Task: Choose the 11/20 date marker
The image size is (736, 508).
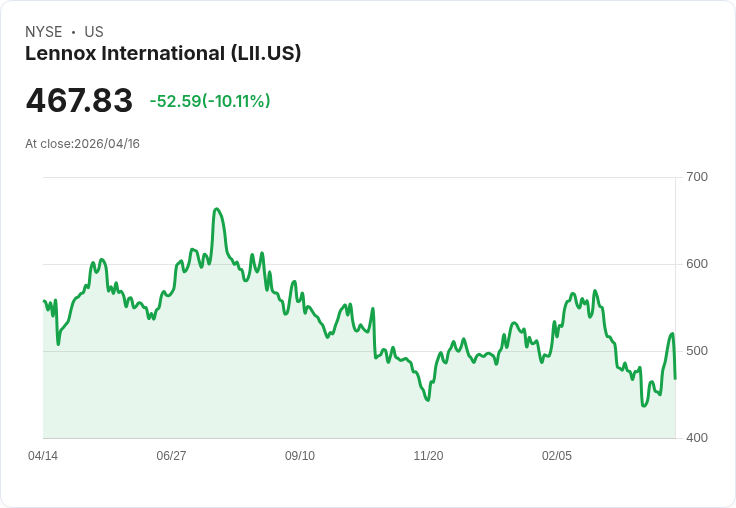Action: pos(428,456)
